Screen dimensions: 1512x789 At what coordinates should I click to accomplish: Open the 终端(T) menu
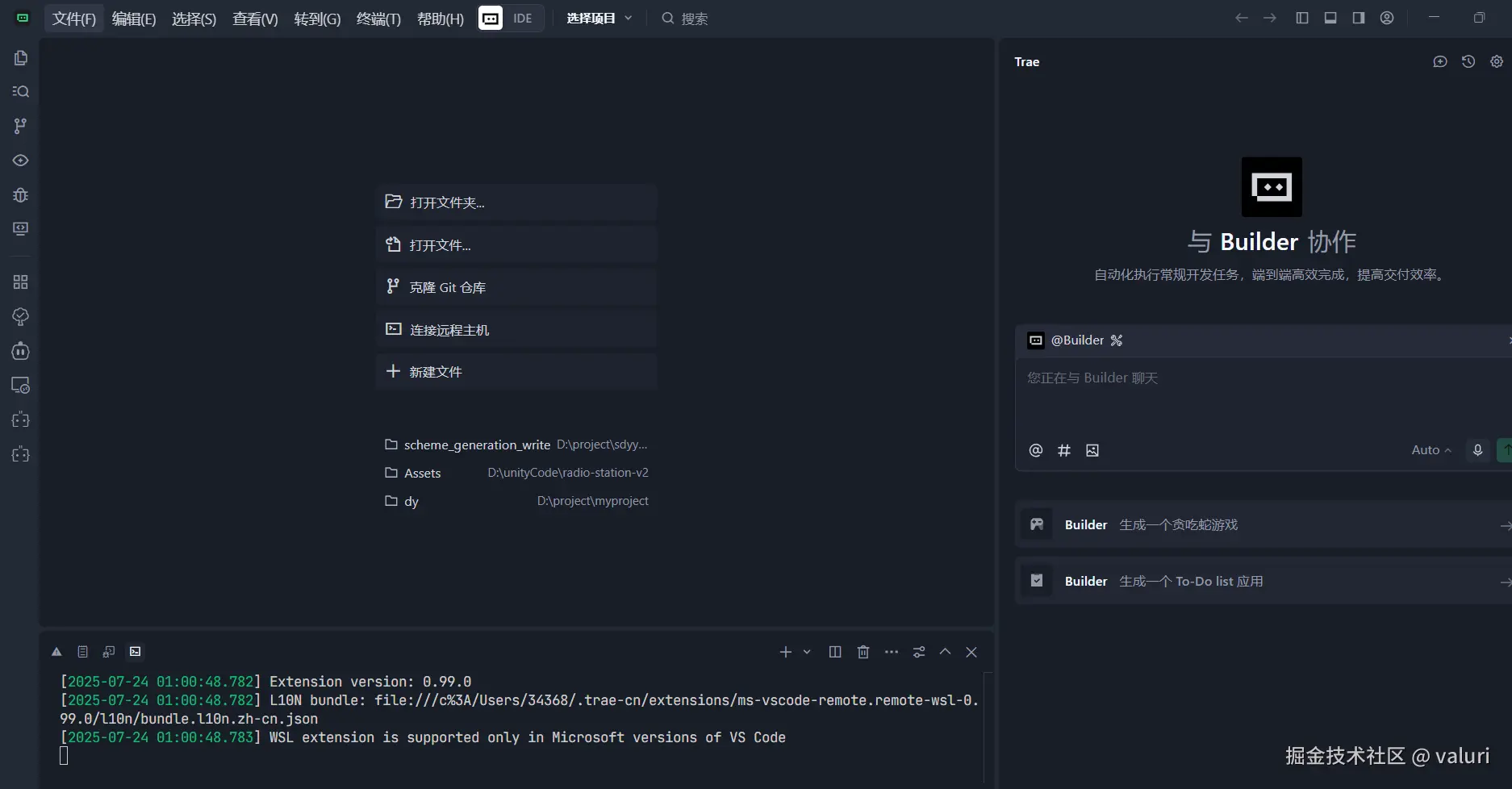click(377, 18)
